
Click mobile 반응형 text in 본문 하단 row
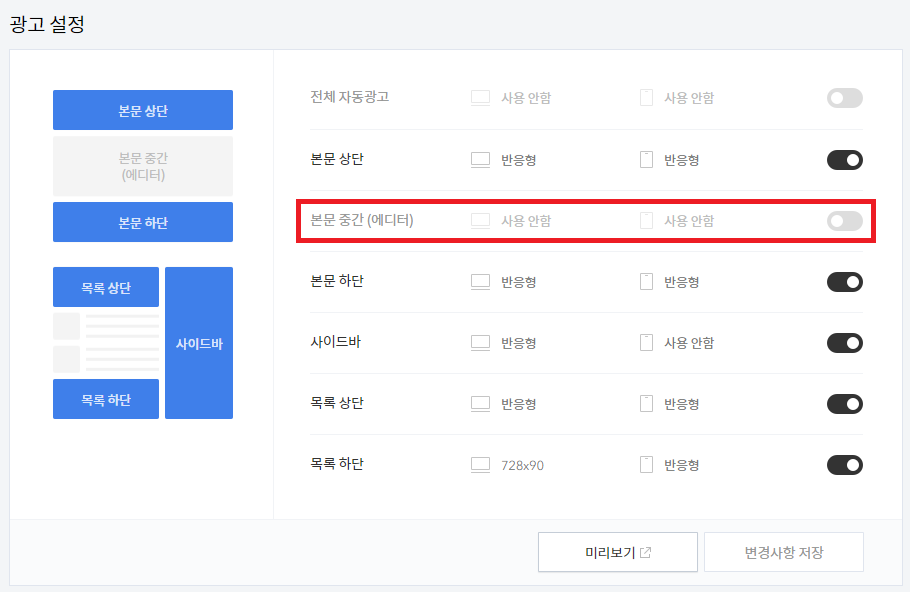click(x=681, y=282)
